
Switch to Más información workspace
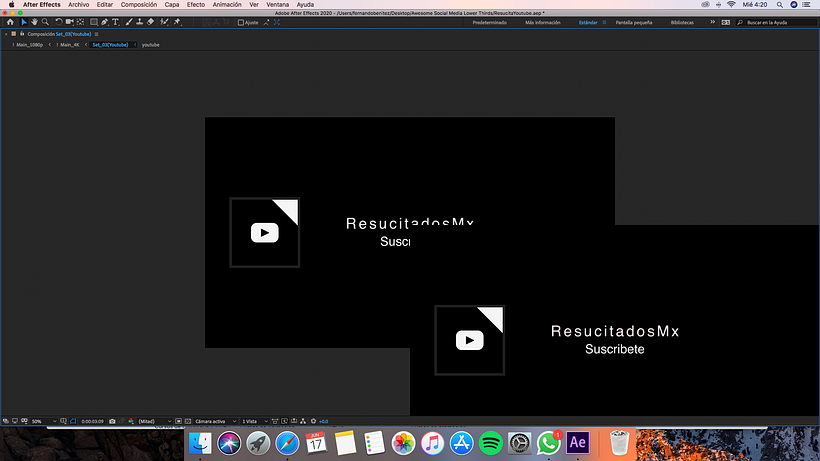pyautogui.click(x=543, y=22)
